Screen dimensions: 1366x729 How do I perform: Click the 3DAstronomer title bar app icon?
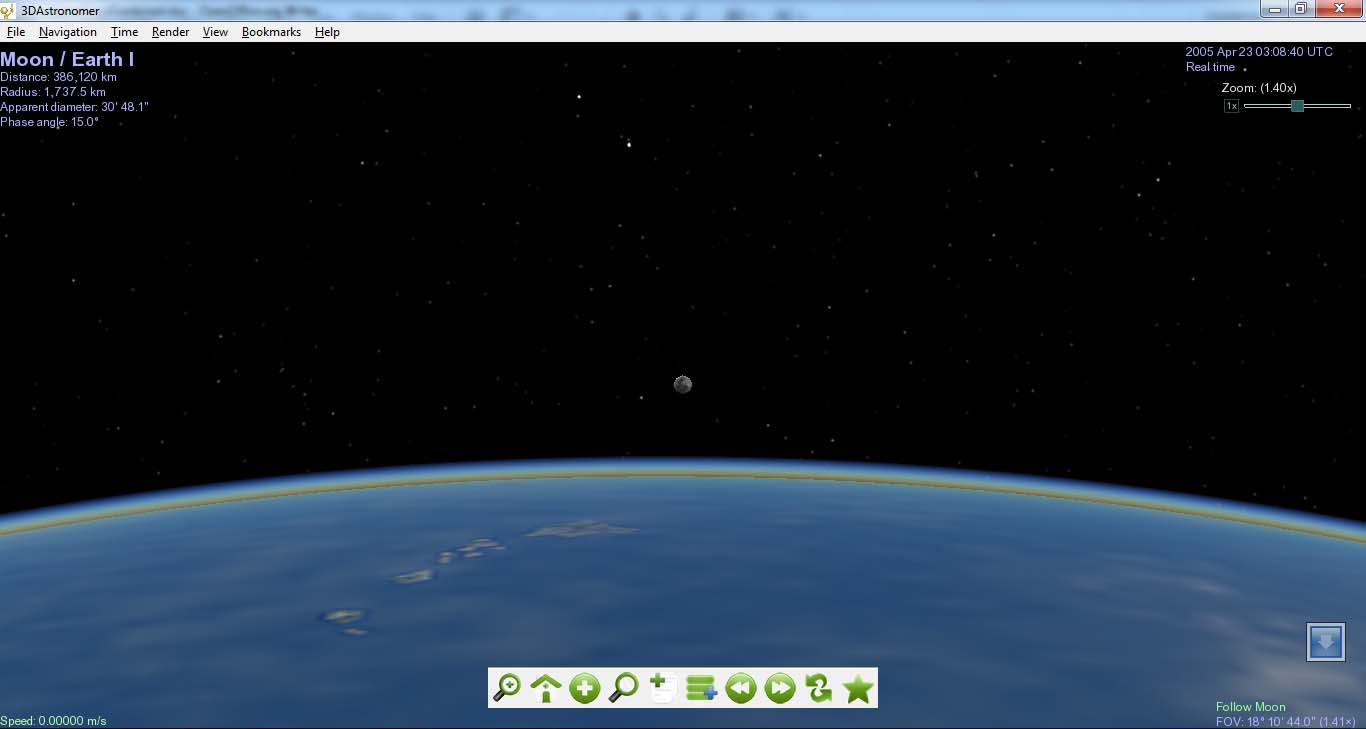tap(9, 10)
